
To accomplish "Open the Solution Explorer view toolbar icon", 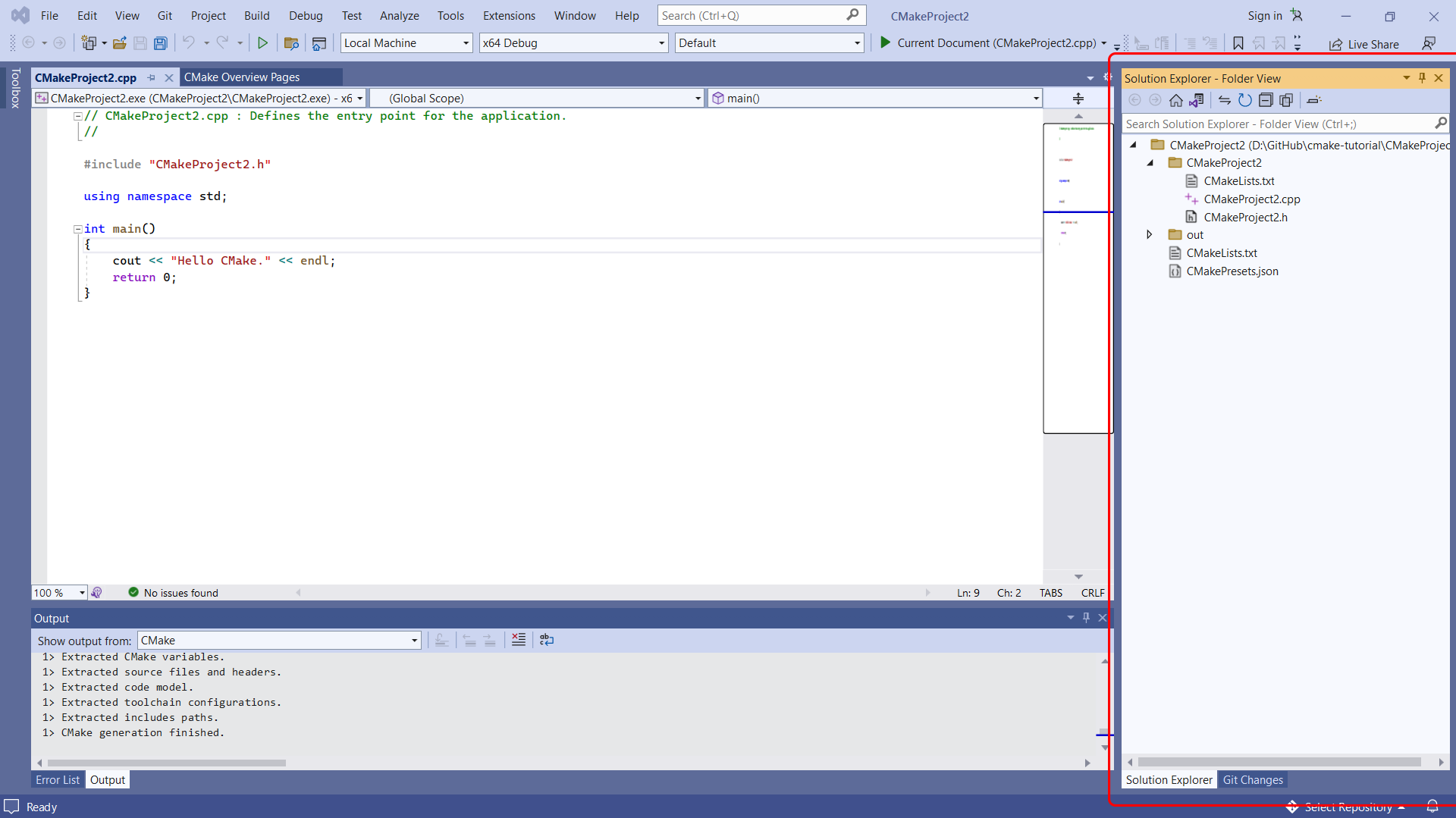I will pos(319,43).
